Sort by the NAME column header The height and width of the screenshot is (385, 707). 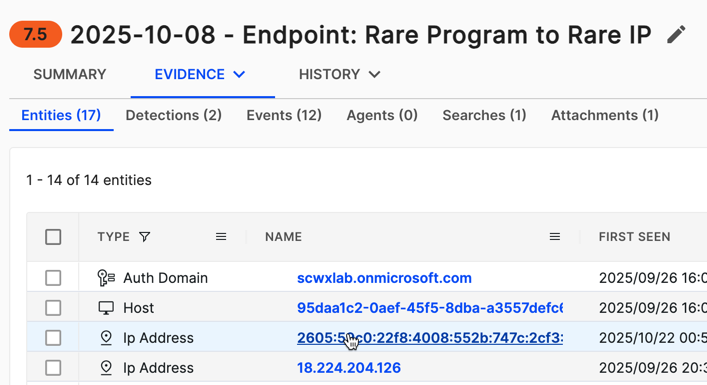click(x=283, y=237)
